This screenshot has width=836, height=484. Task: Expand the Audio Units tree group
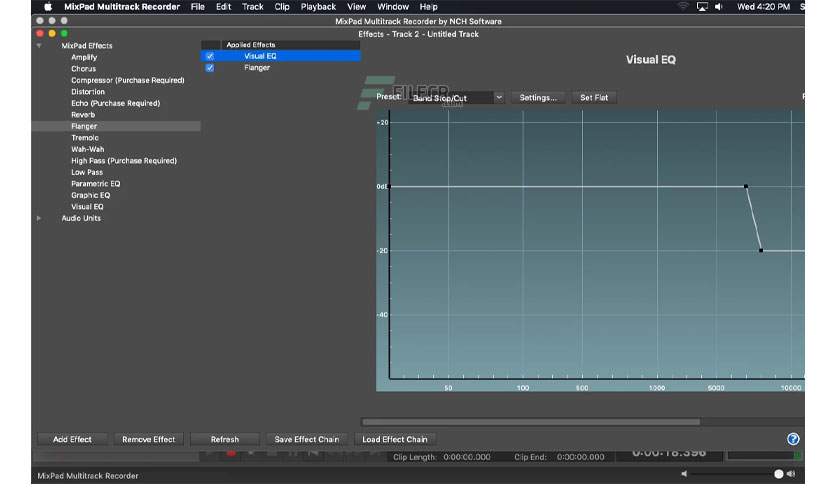point(39,218)
